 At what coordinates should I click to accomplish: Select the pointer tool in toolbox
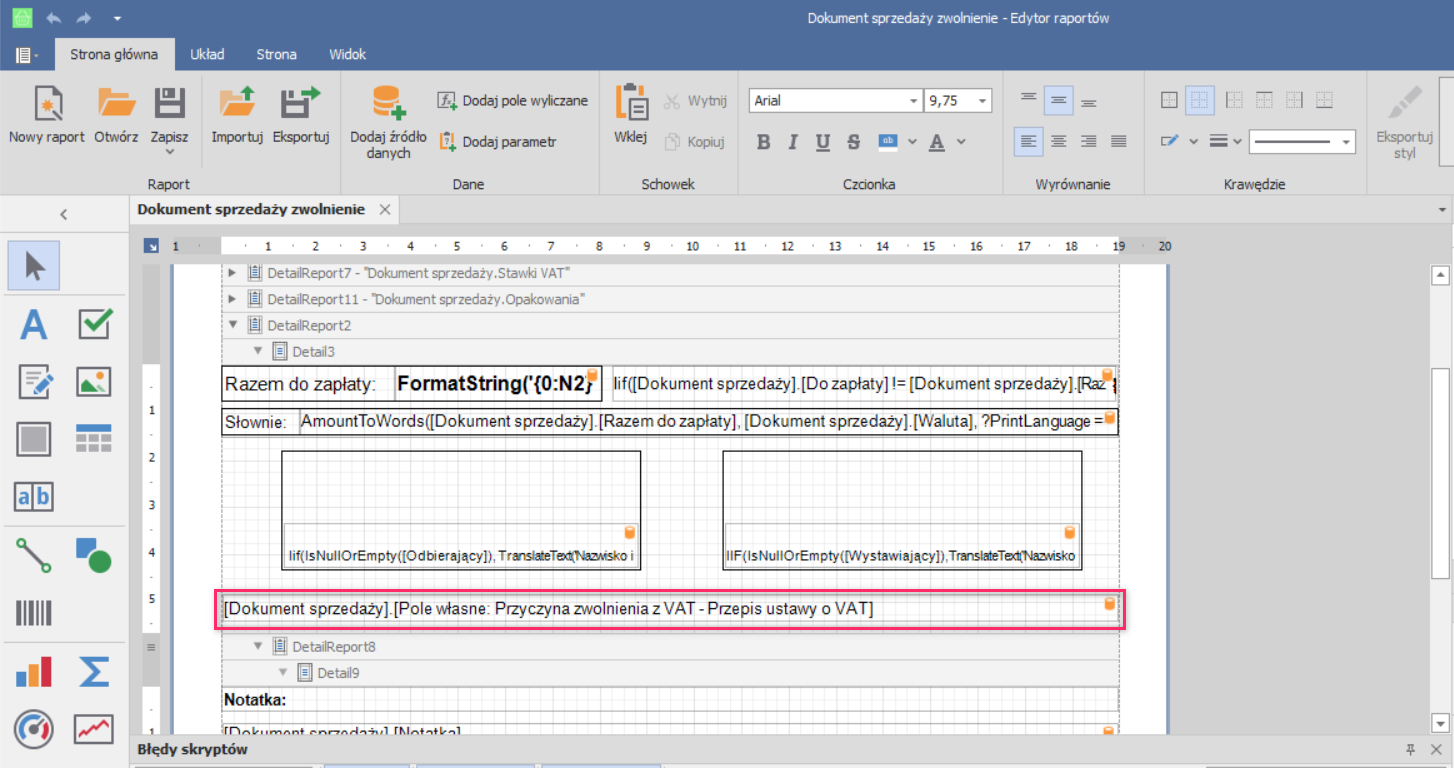click(34, 266)
